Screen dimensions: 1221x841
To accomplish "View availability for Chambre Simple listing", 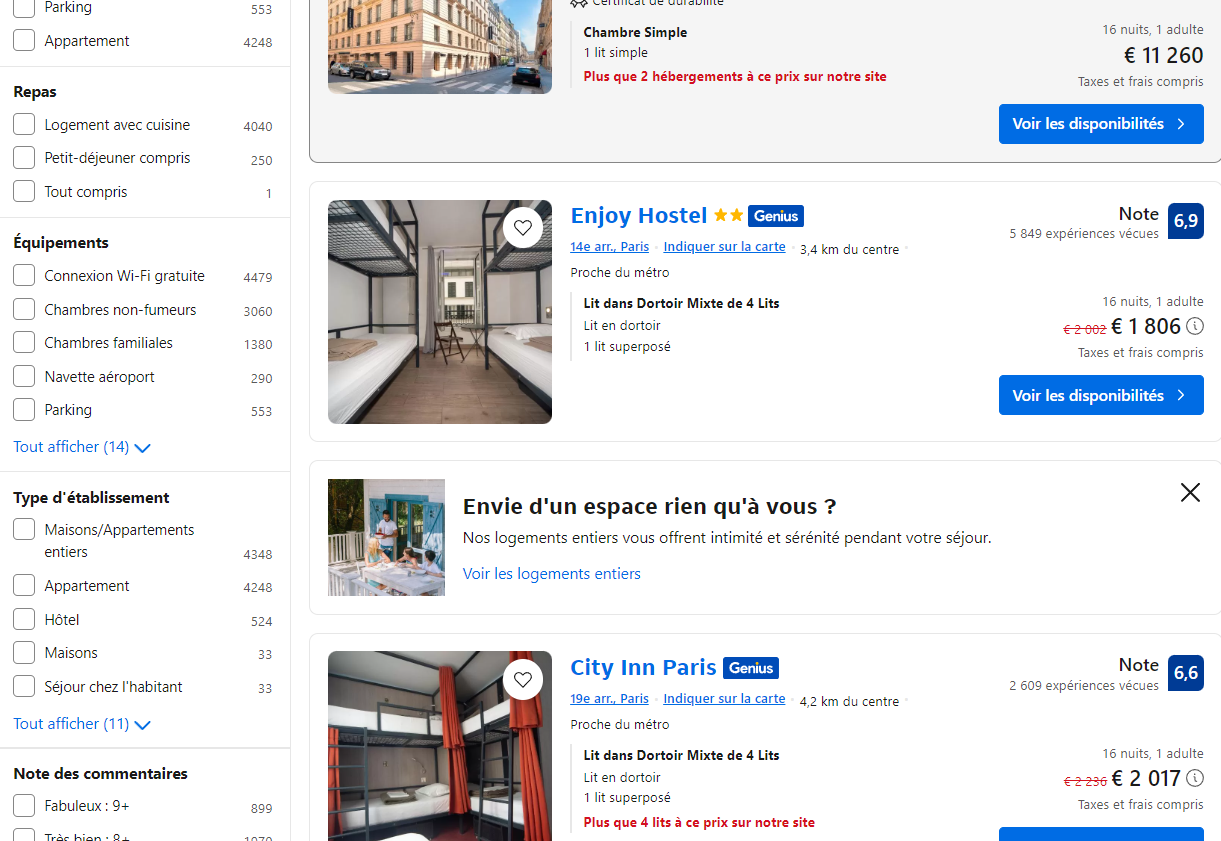I will point(1101,124).
